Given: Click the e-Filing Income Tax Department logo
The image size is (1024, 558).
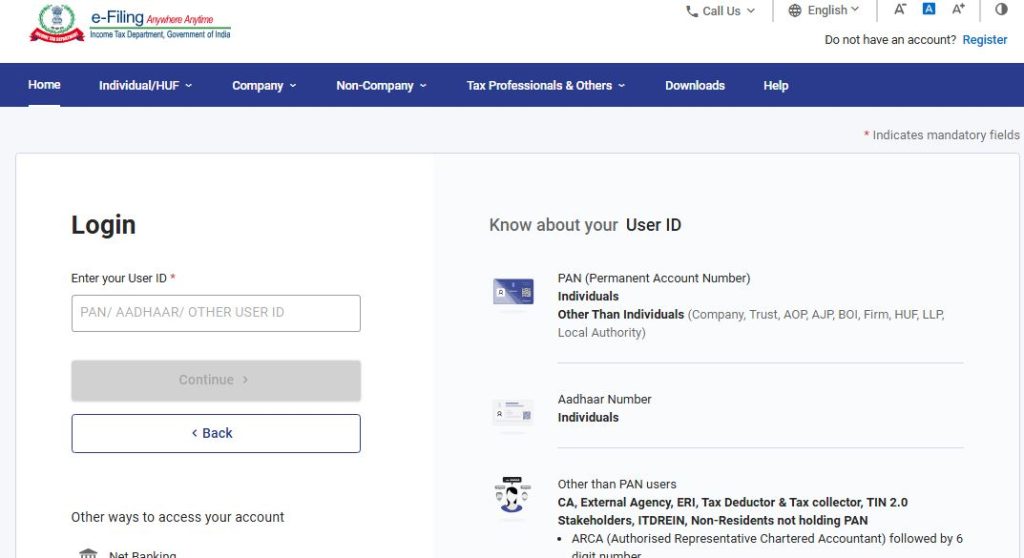Looking at the screenshot, I should (130, 24).
